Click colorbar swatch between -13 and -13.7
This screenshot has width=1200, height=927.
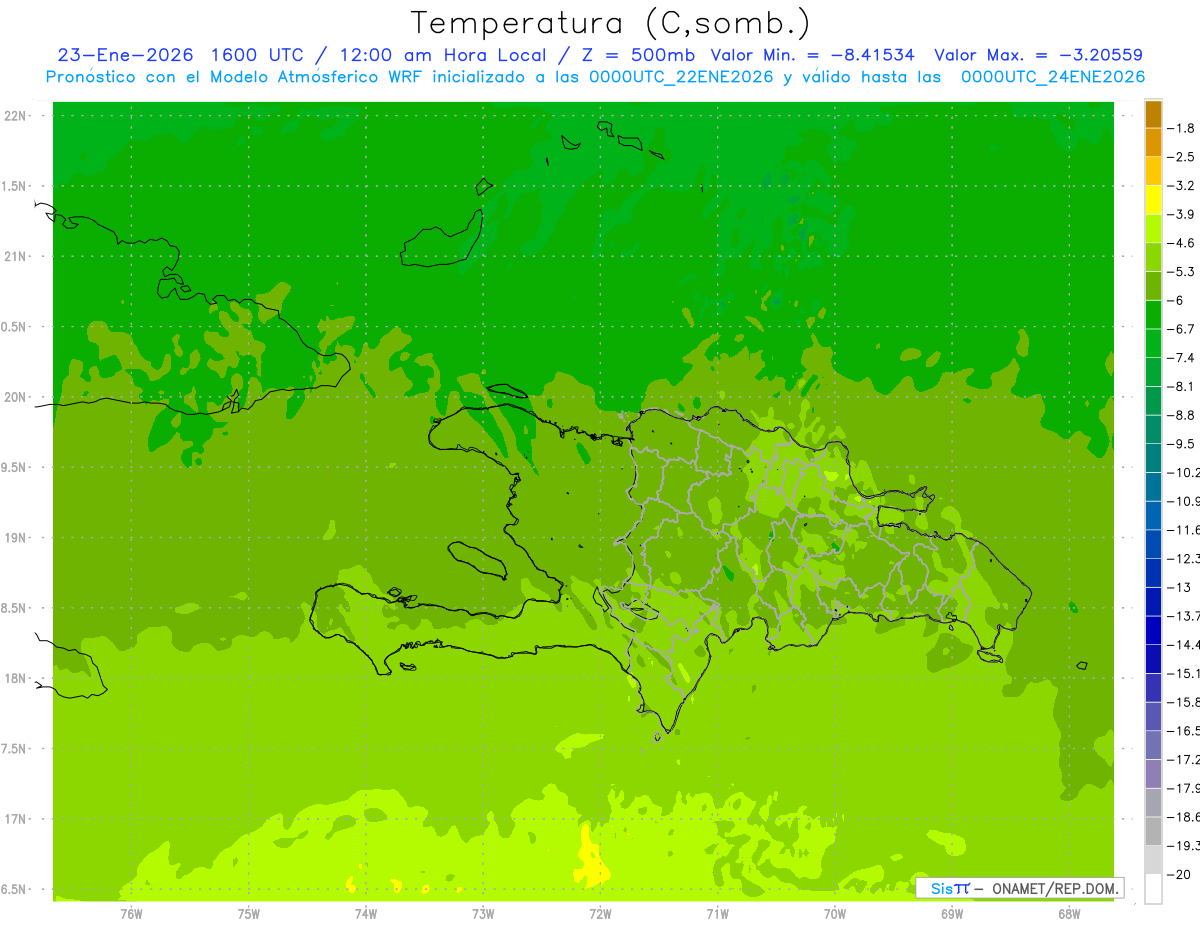(1153, 602)
